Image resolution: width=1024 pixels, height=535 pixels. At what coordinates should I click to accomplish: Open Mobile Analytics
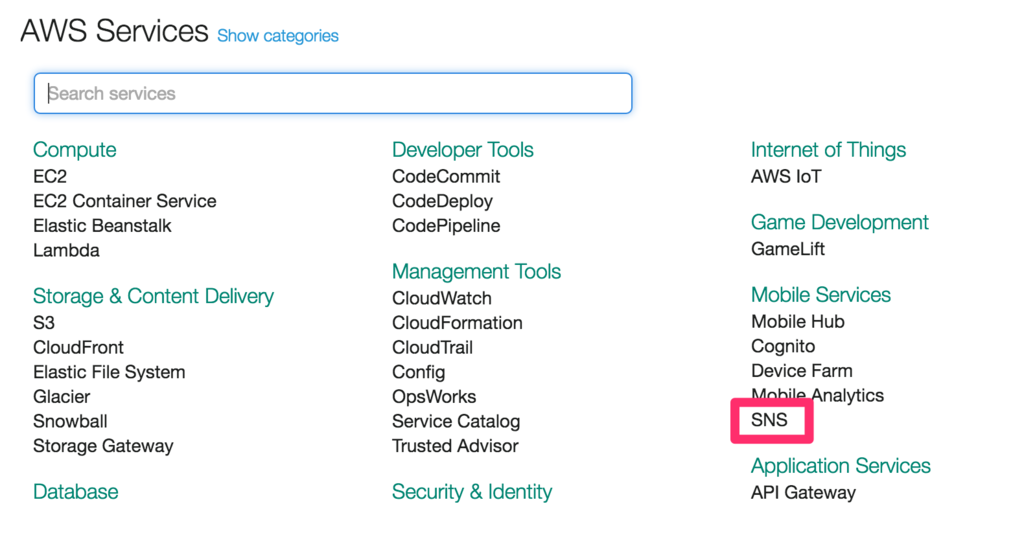click(818, 396)
